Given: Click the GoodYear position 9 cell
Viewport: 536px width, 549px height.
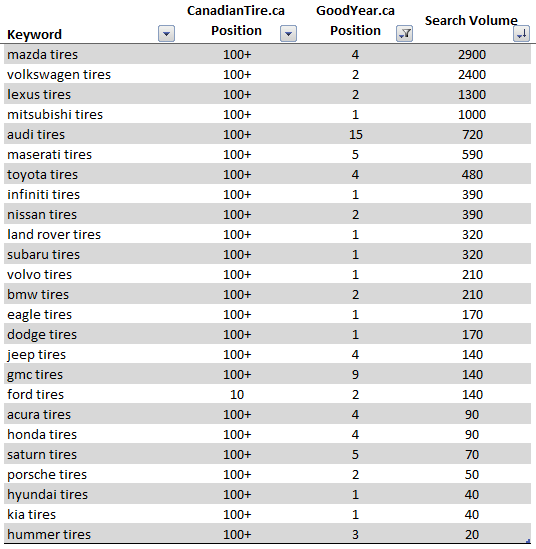Looking at the screenshot, I should click(355, 375).
